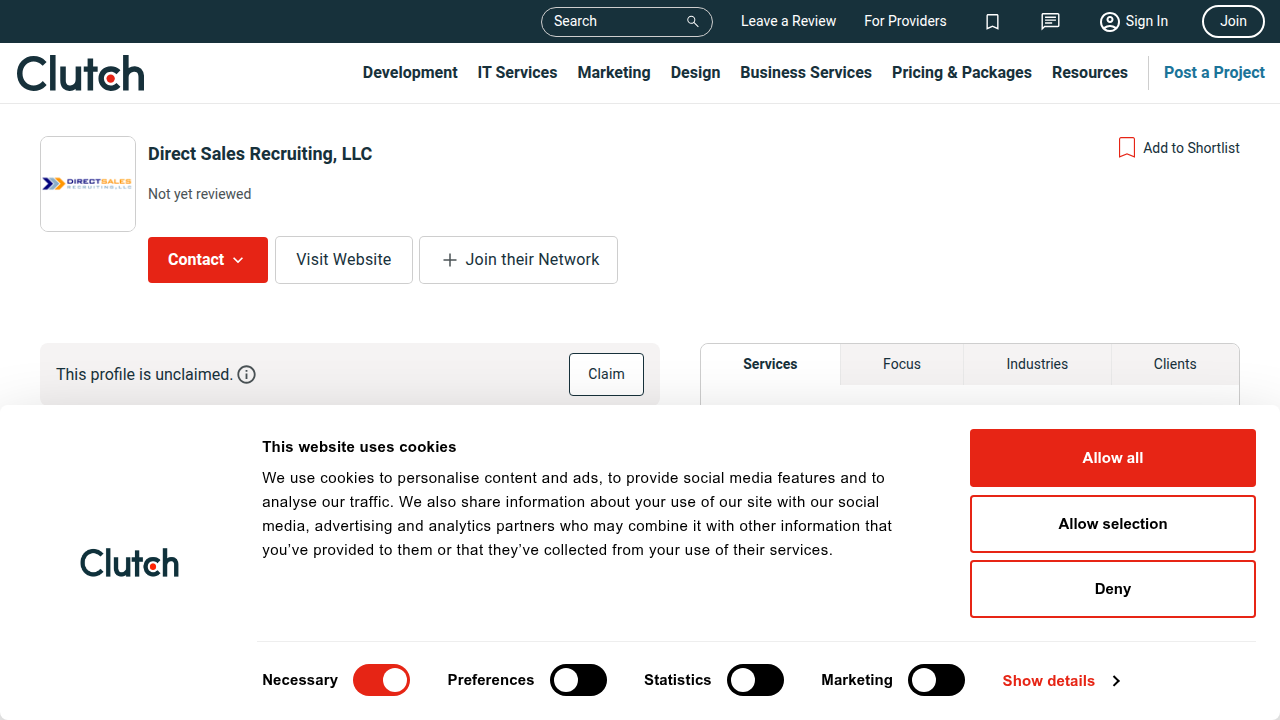Image resolution: width=1280 pixels, height=720 pixels.
Task: Open the Development menu
Action: [x=410, y=73]
